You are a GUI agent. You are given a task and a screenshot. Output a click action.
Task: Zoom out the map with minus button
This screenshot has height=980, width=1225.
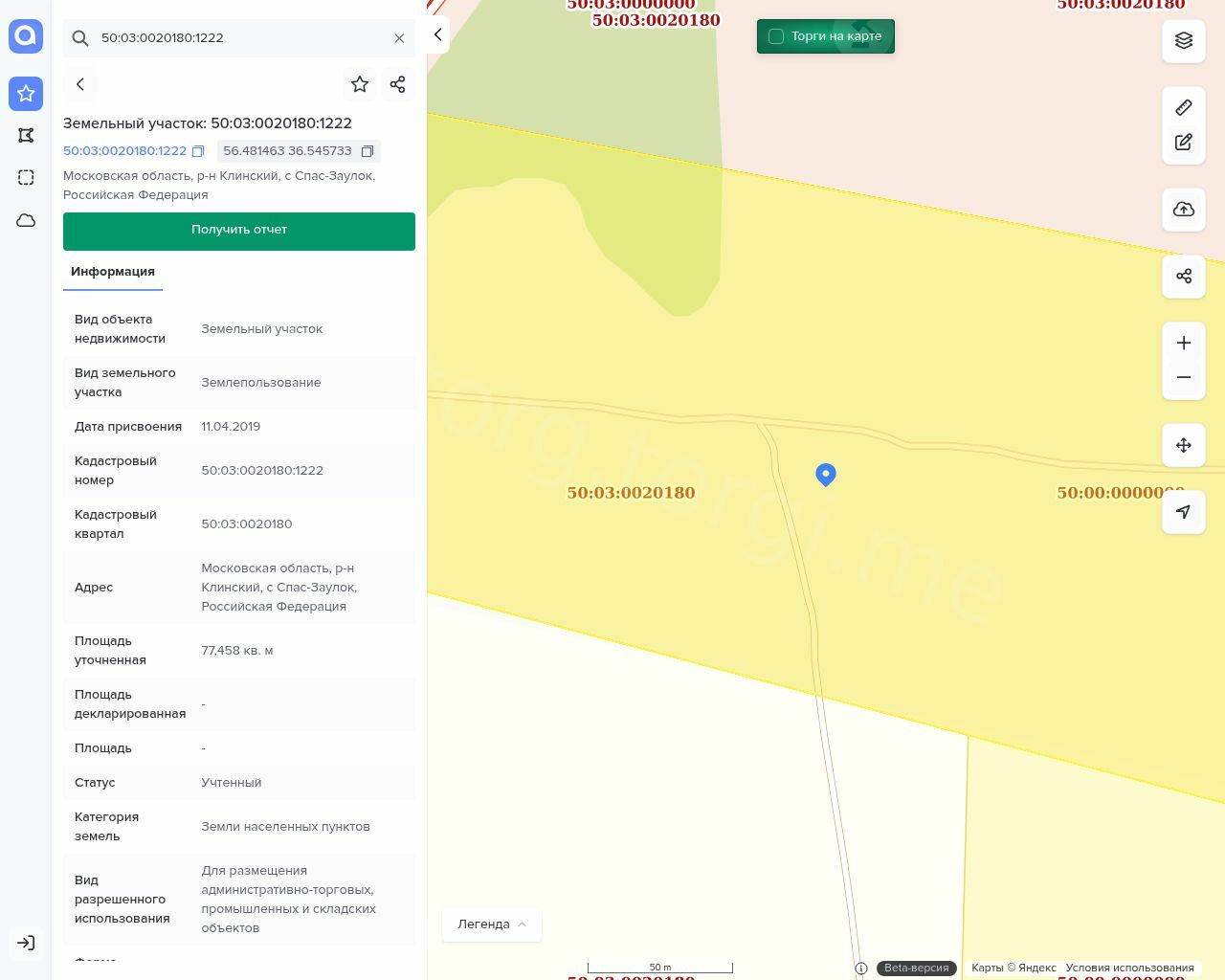point(1183,377)
